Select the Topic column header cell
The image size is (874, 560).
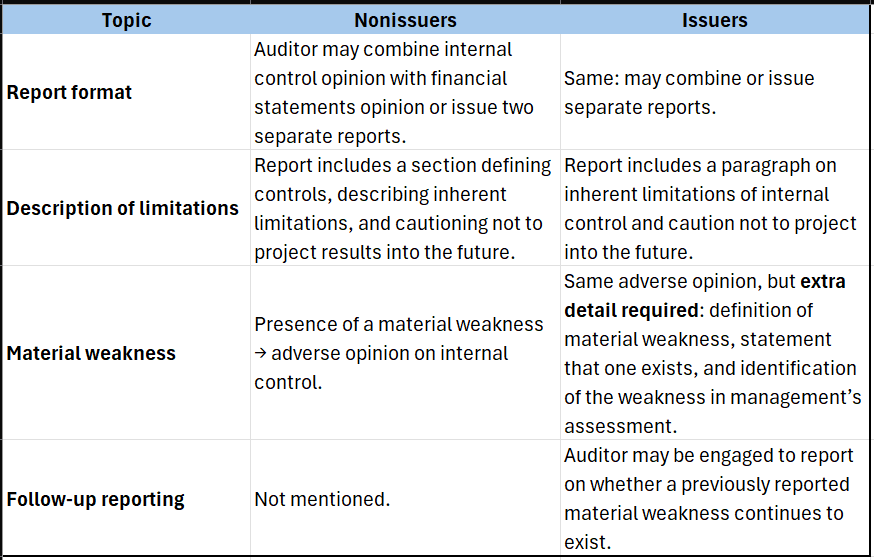[x=126, y=20]
